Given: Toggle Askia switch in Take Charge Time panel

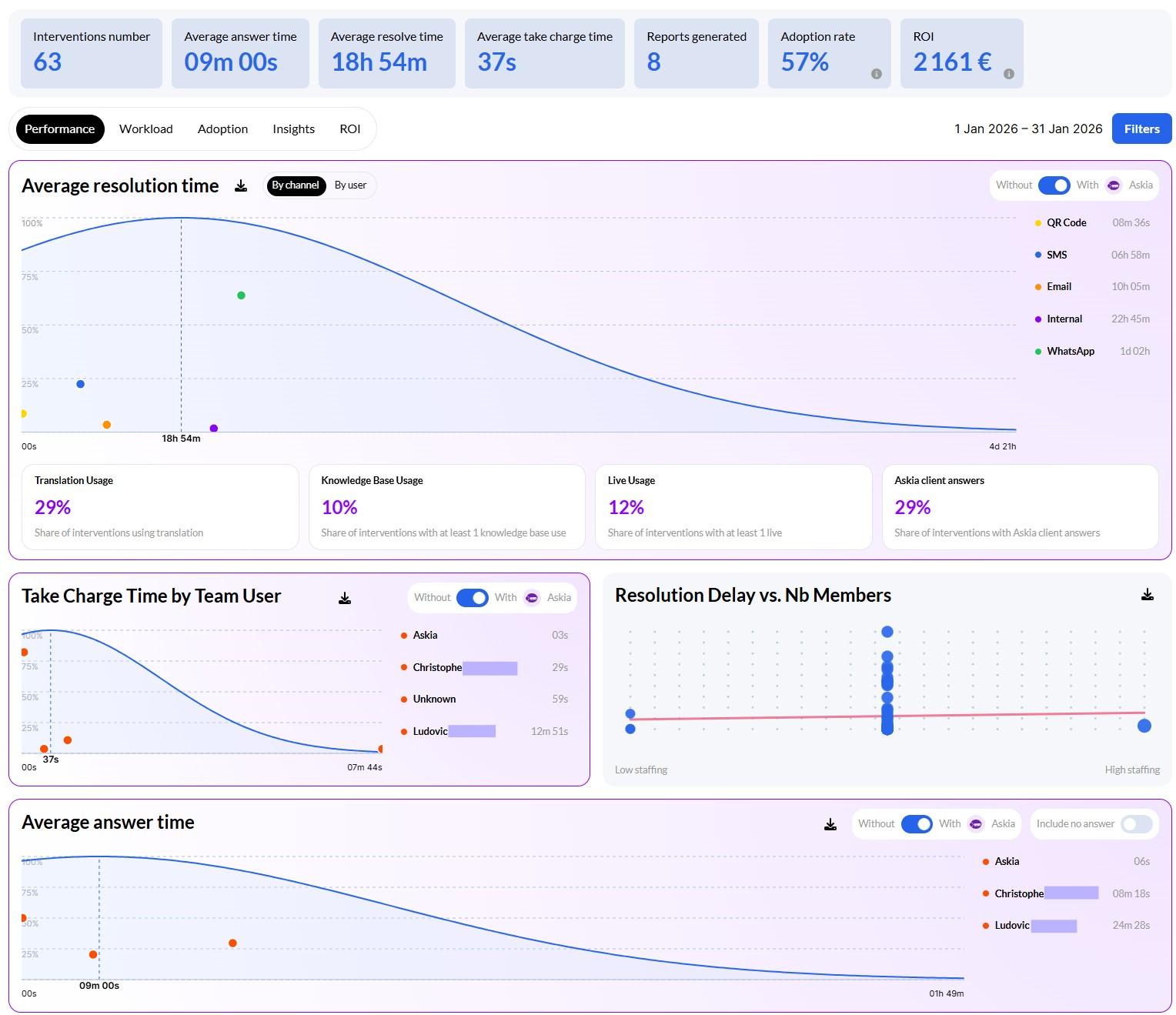Looking at the screenshot, I should click(x=472, y=598).
